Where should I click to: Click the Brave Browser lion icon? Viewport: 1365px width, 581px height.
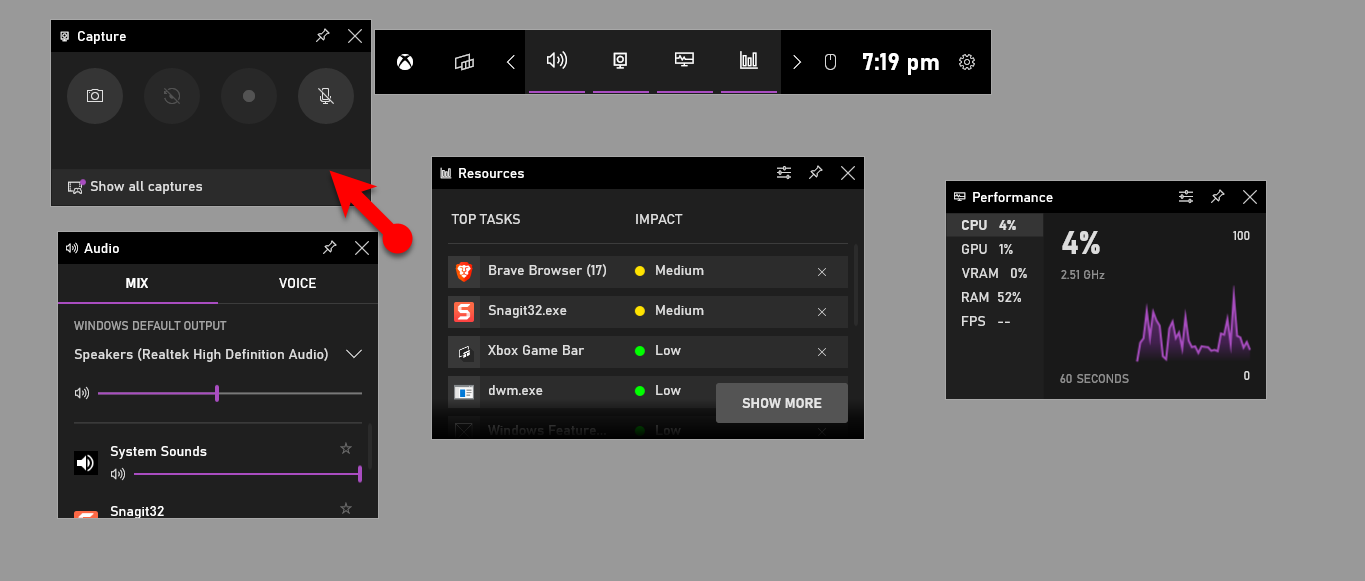[464, 271]
